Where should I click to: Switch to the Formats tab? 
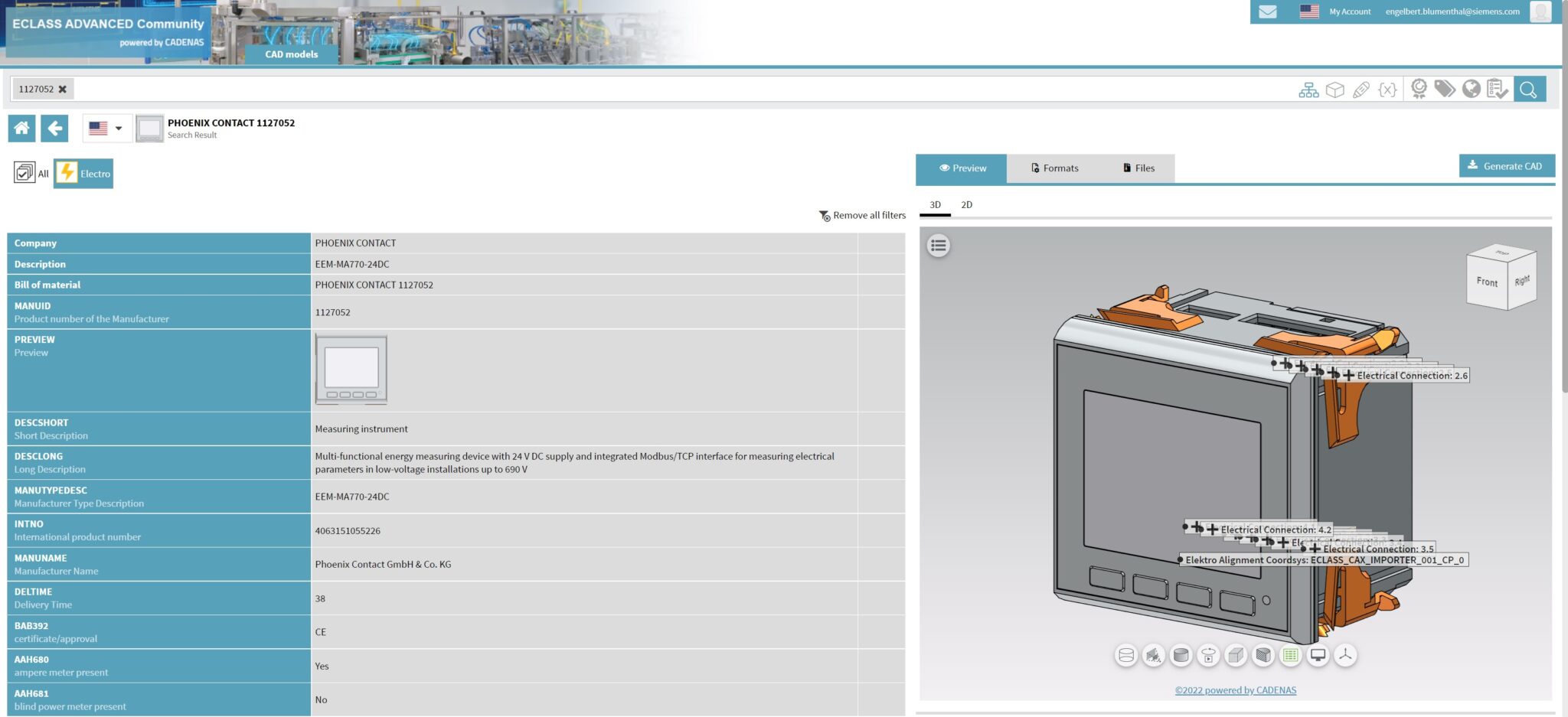[1054, 168]
